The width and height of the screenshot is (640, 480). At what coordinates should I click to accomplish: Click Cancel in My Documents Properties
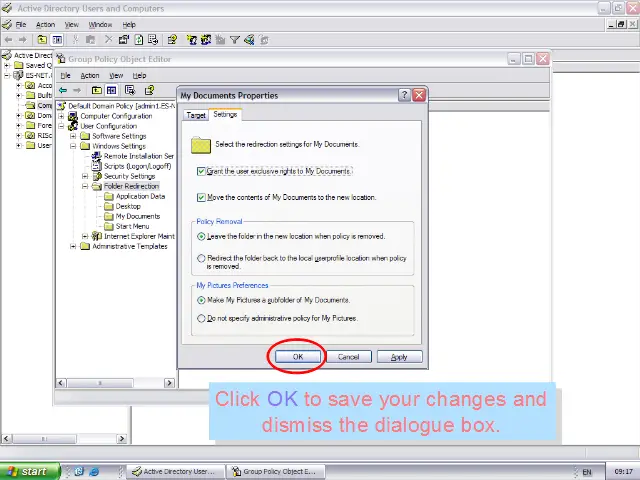click(349, 356)
